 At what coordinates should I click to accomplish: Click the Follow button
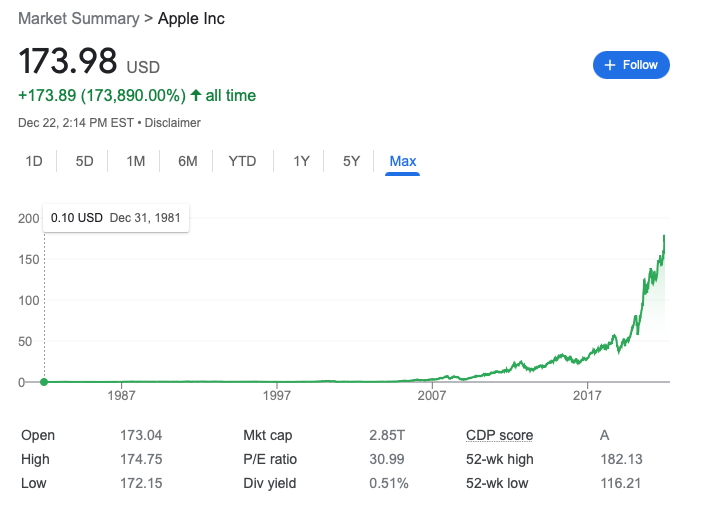631,65
